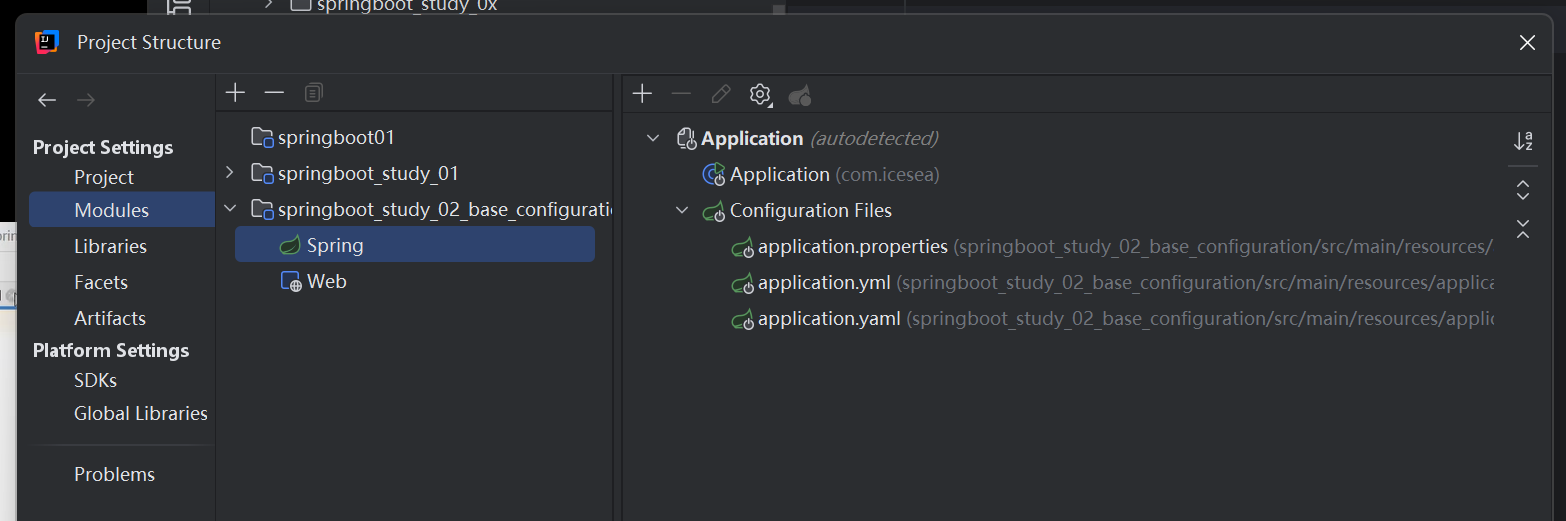
Task: Open the Artifacts settings section
Action: click(110, 318)
